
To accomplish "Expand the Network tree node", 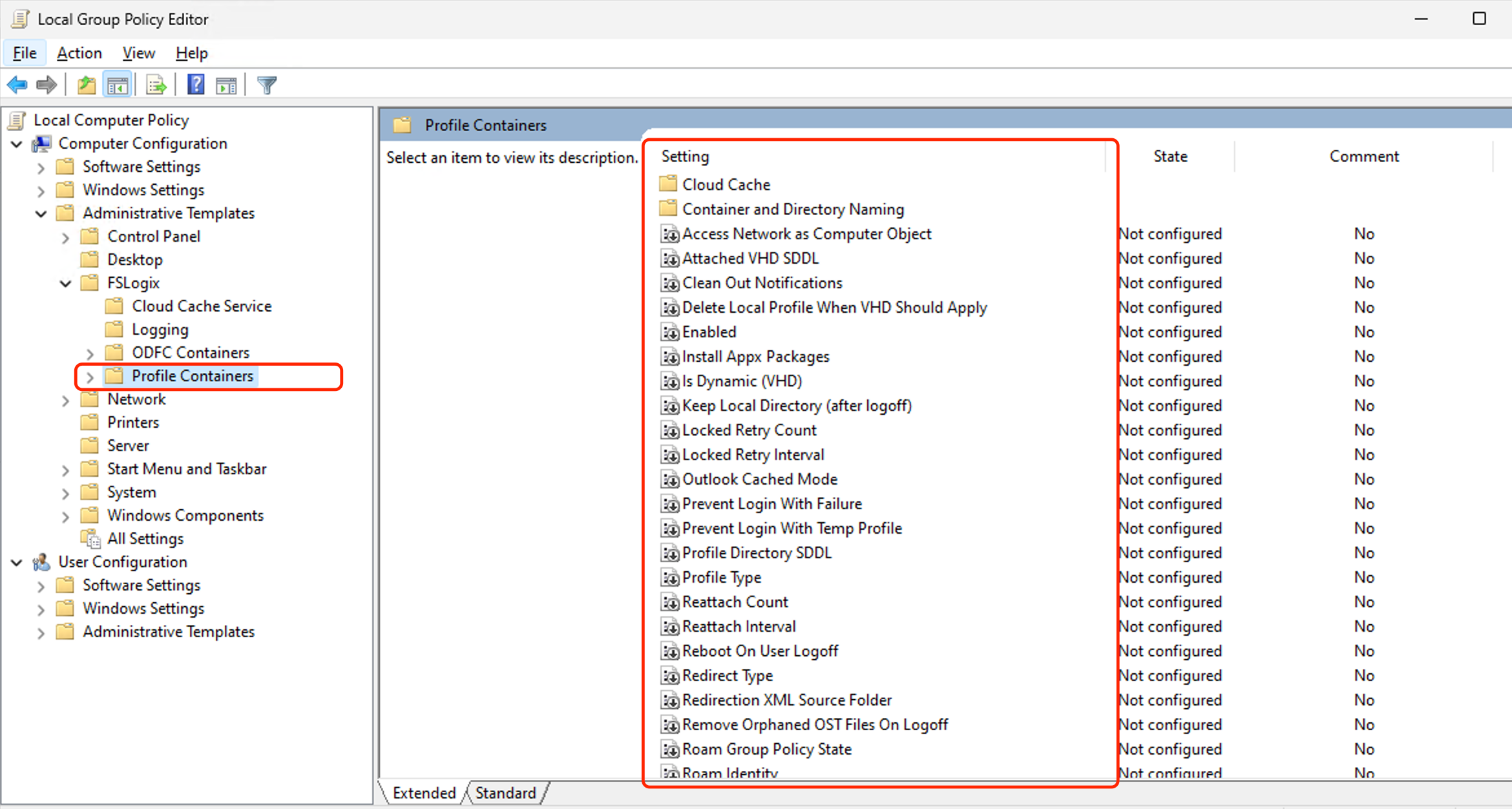I will pos(66,401).
